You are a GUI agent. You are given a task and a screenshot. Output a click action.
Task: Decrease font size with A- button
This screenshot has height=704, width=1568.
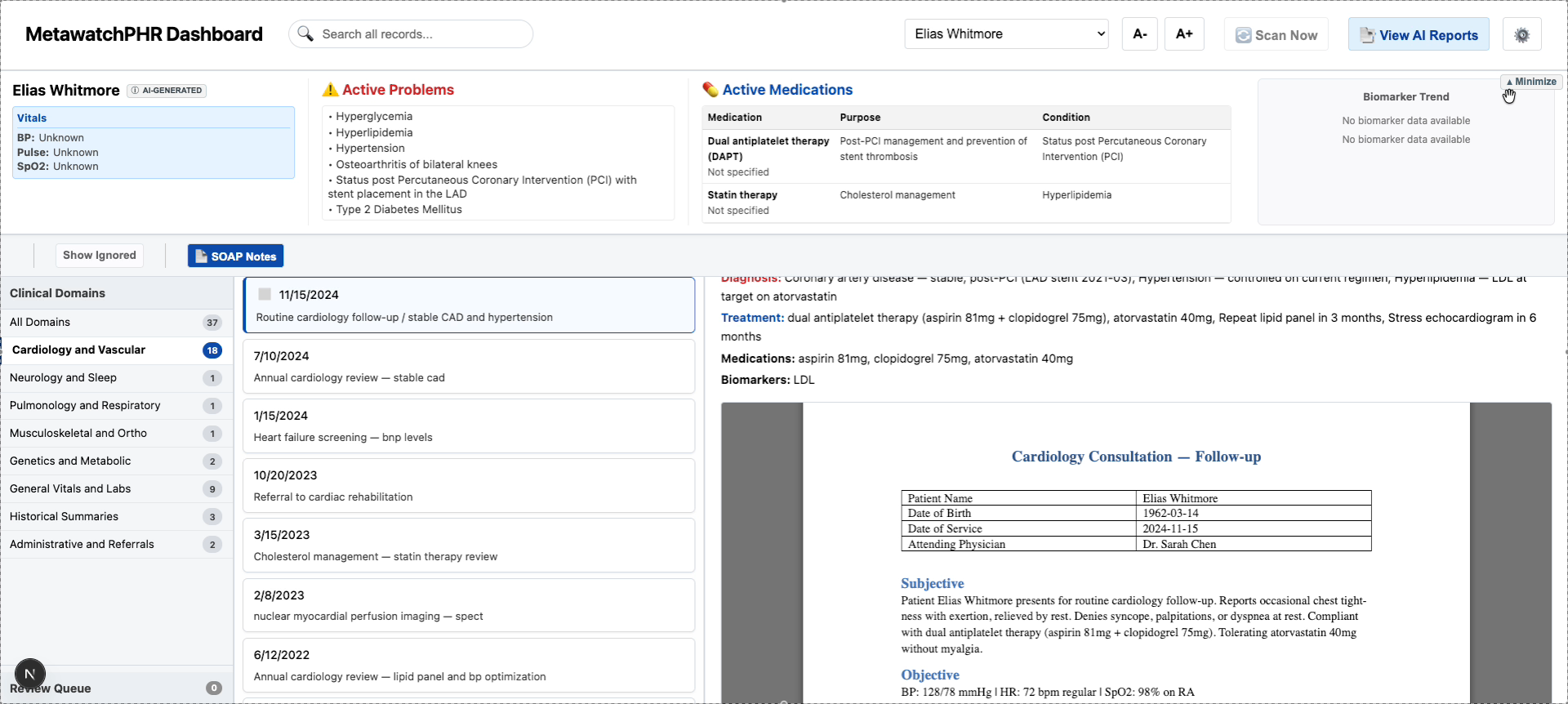1139,34
